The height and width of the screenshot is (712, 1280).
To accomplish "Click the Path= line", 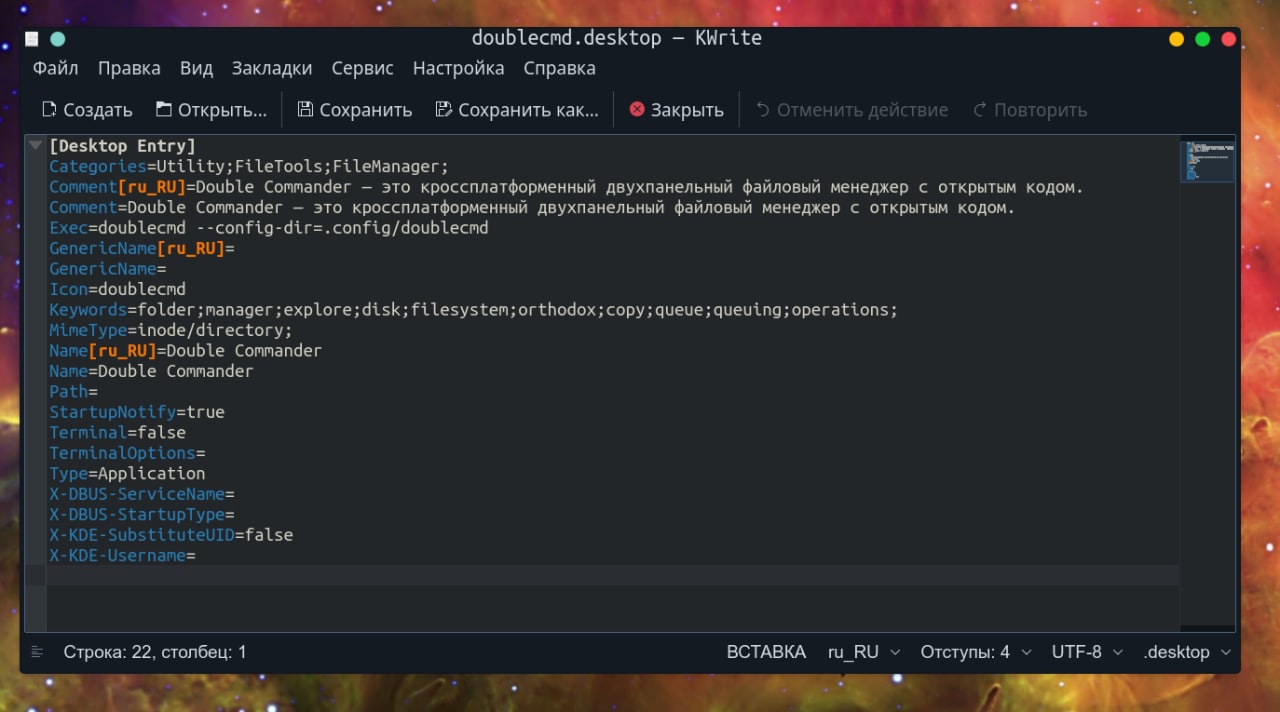I will pyautogui.click(x=73, y=392).
